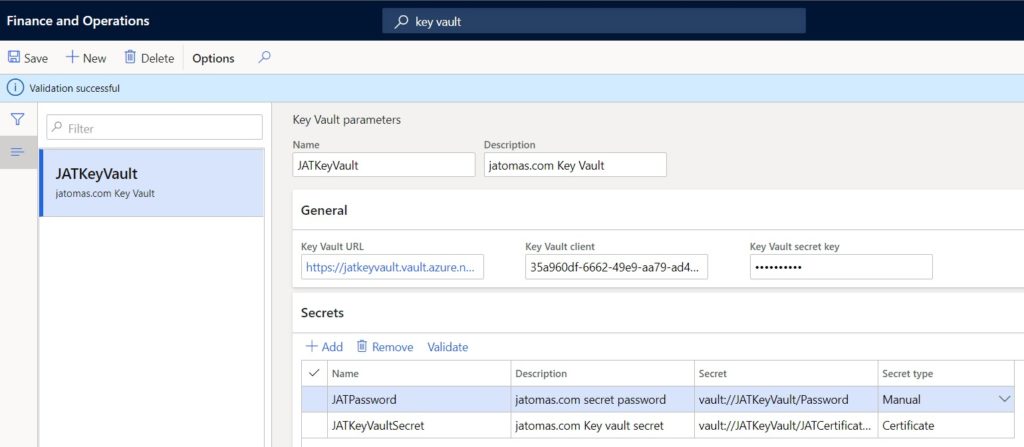
Task: Tick the row selector for JATKeyVaultSecret
Action: click(x=314, y=425)
